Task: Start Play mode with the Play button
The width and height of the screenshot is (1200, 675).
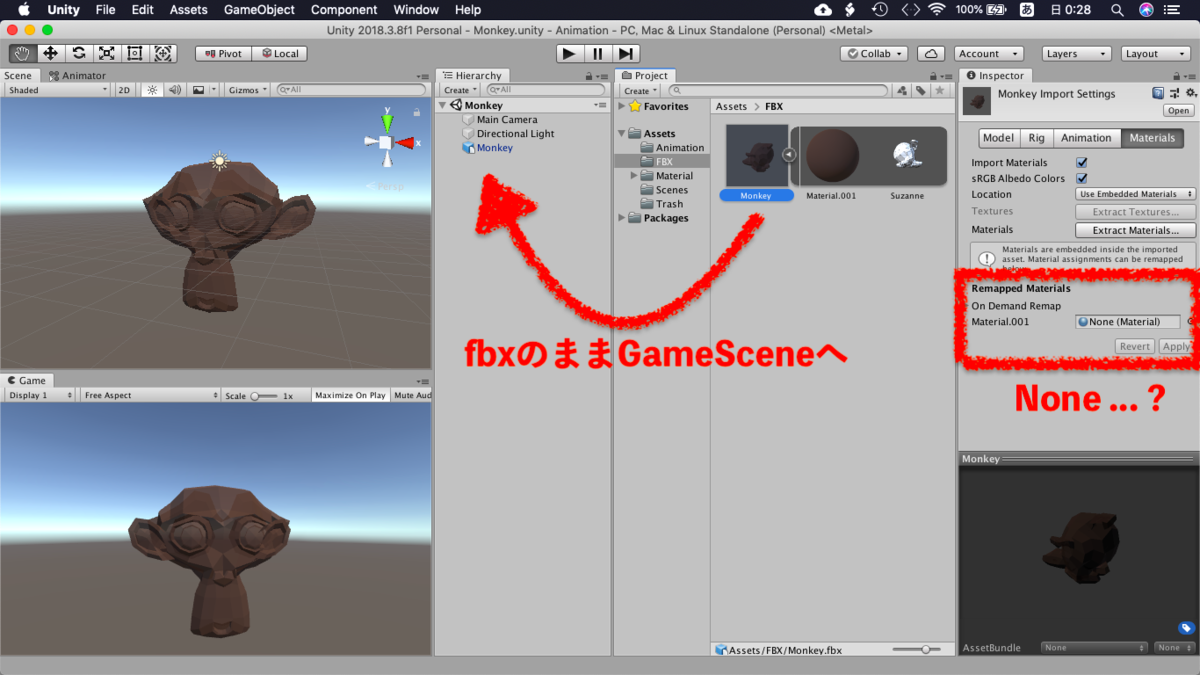Action: [x=569, y=53]
